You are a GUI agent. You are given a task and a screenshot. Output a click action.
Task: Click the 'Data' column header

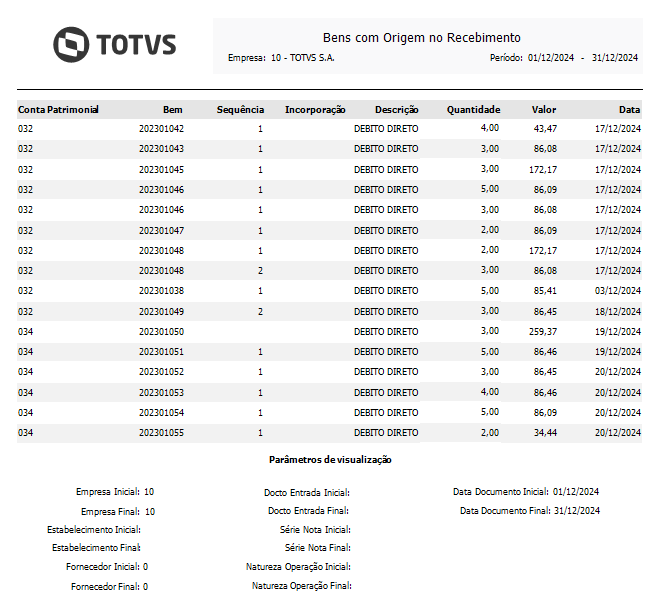tap(629, 110)
